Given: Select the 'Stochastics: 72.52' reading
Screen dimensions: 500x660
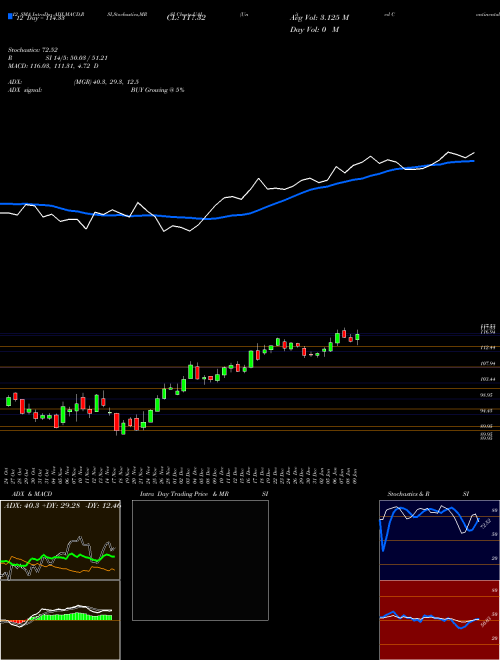Looking at the screenshot, I should coord(32,50).
